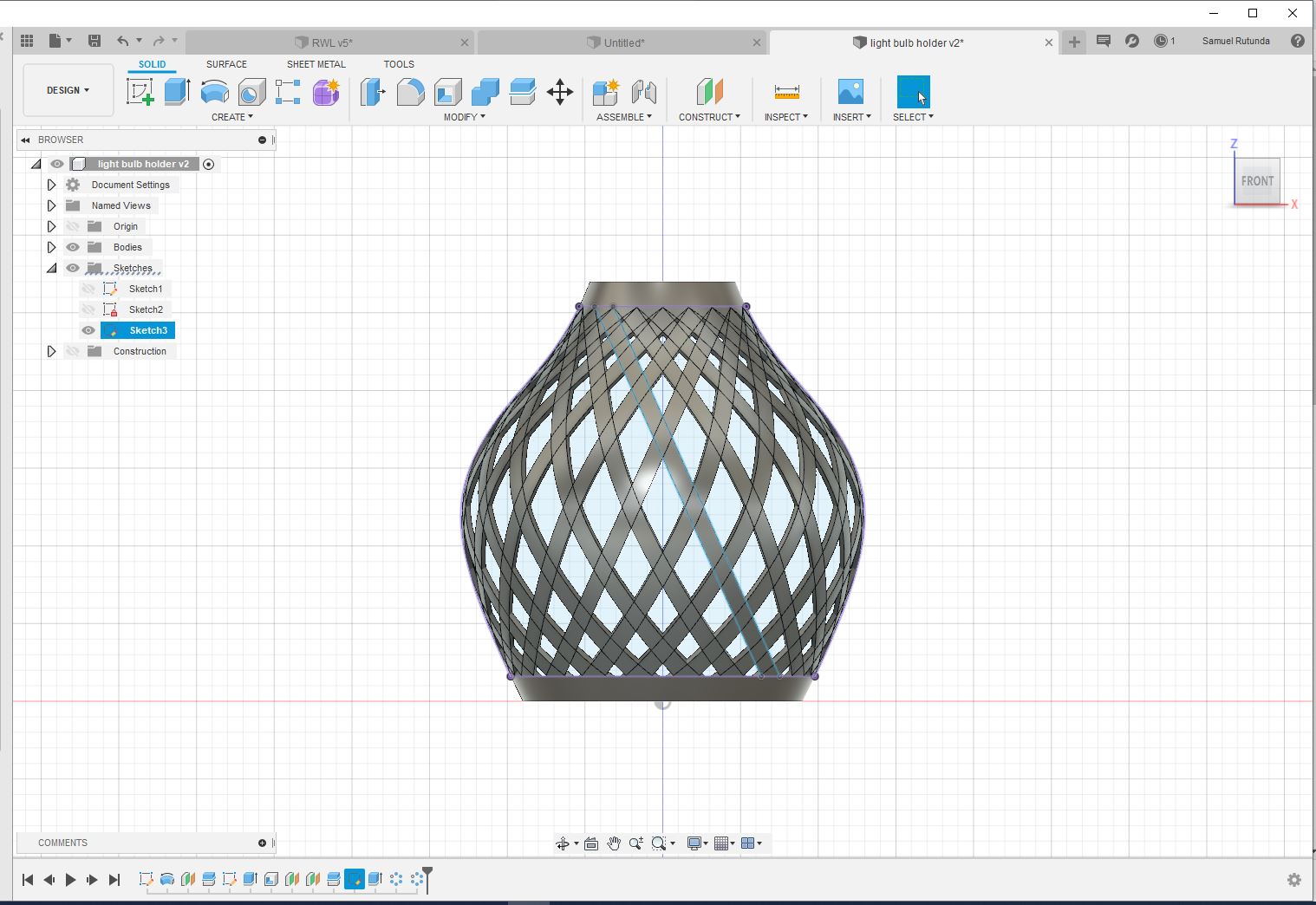Open the ASSEMBLE menu
Image resolution: width=1316 pixels, height=905 pixels.
[624, 117]
